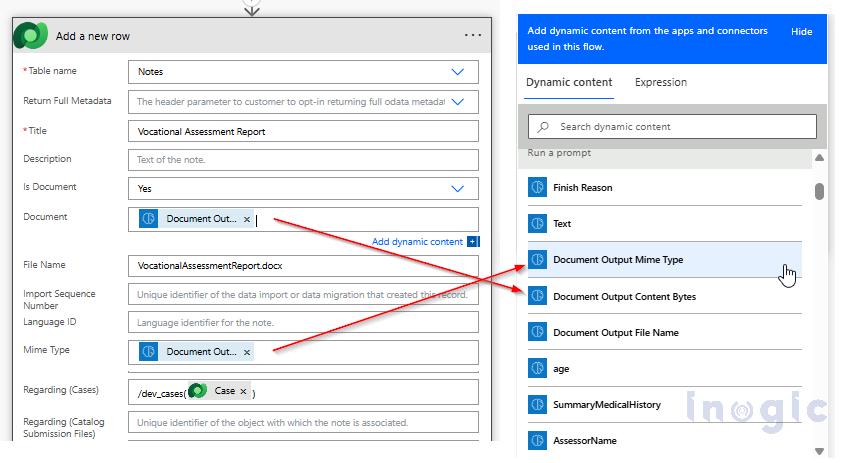Image resolution: width=844 pixels, height=463 pixels.
Task: Remove the Document Output token from Mime Type field
Action: click(x=247, y=352)
